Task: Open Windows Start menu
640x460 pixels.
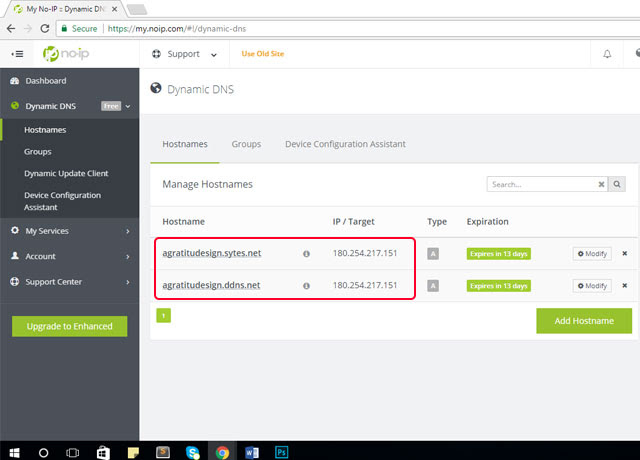Action: [14, 452]
